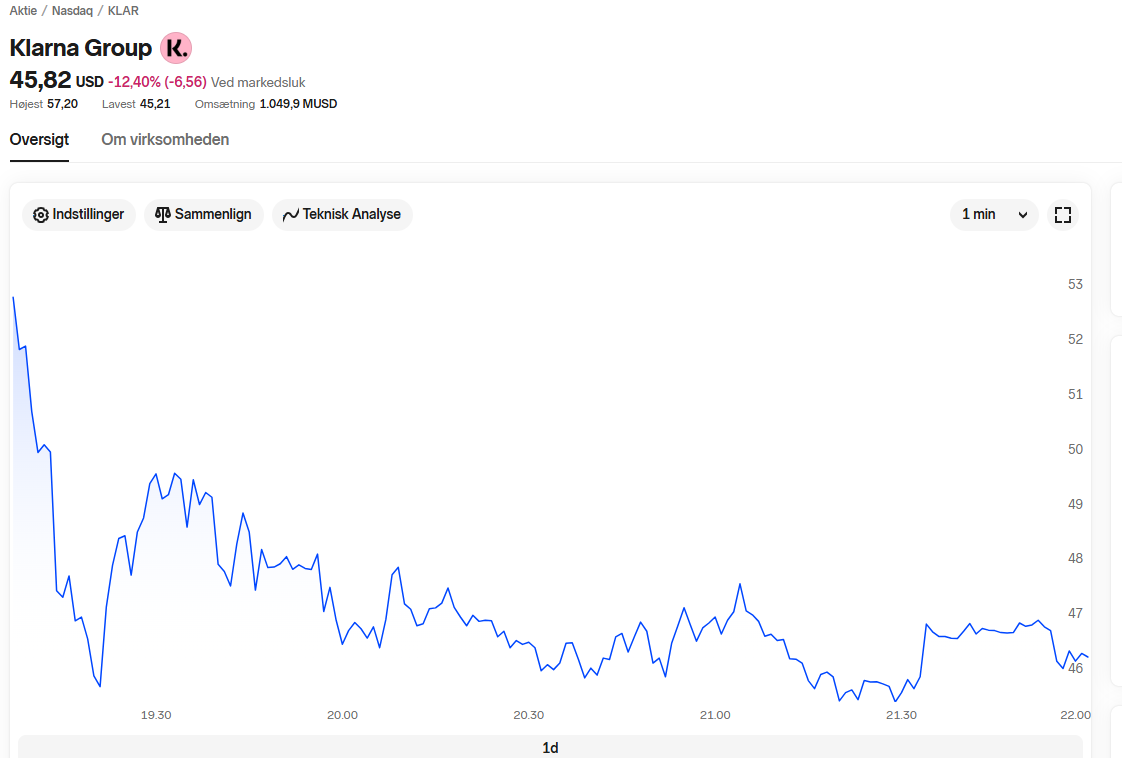Click the scales icon in Sammenlign
The image size is (1122, 758).
[x=163, y=215]
